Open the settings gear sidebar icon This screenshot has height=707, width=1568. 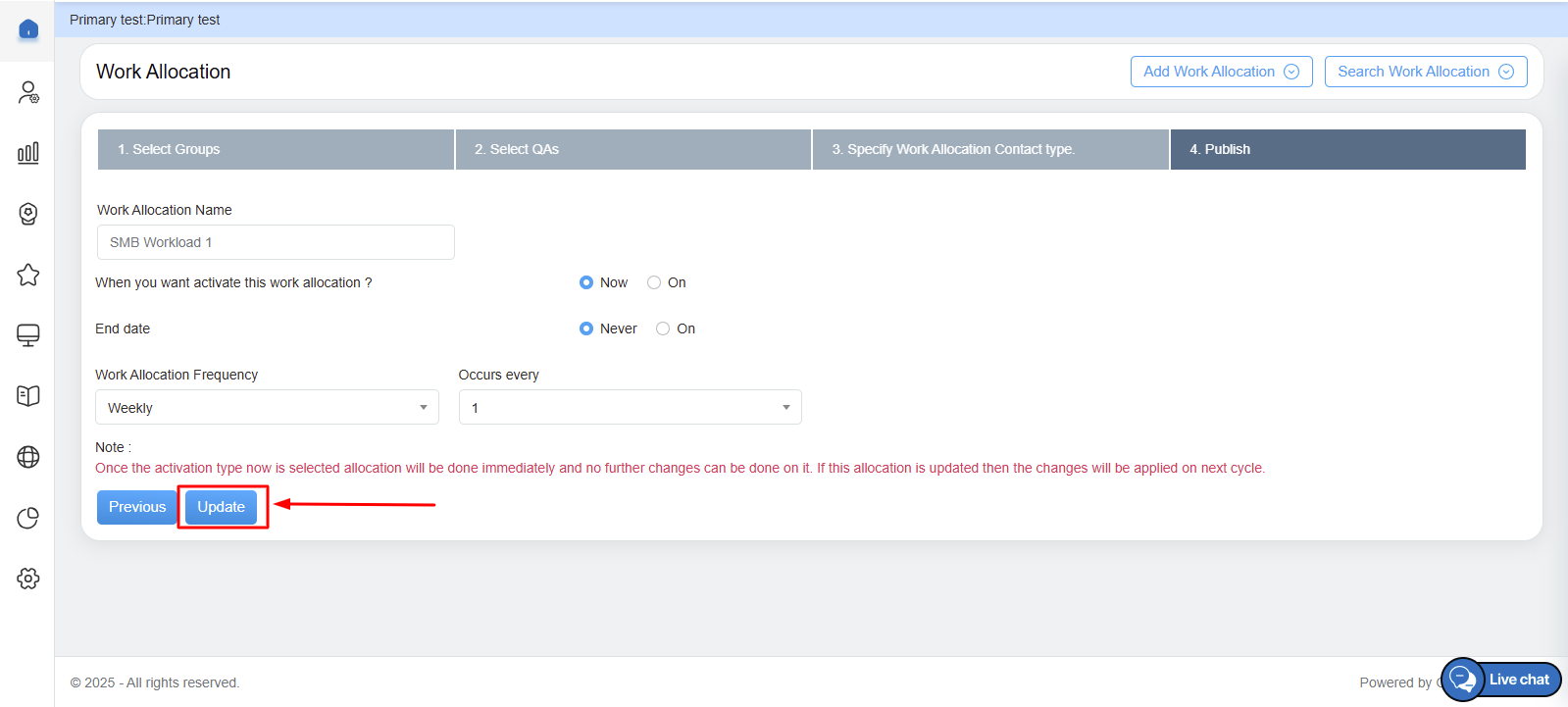[28, 579]
